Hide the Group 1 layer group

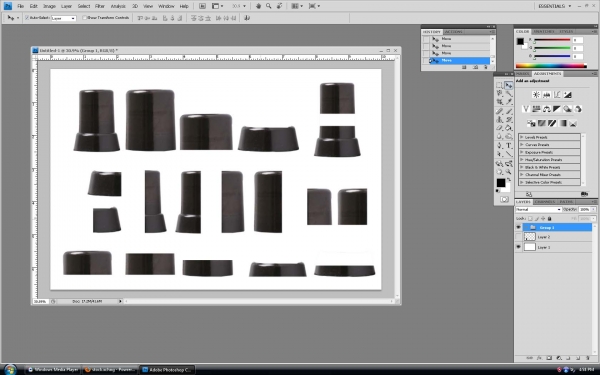tap(518, 227)
